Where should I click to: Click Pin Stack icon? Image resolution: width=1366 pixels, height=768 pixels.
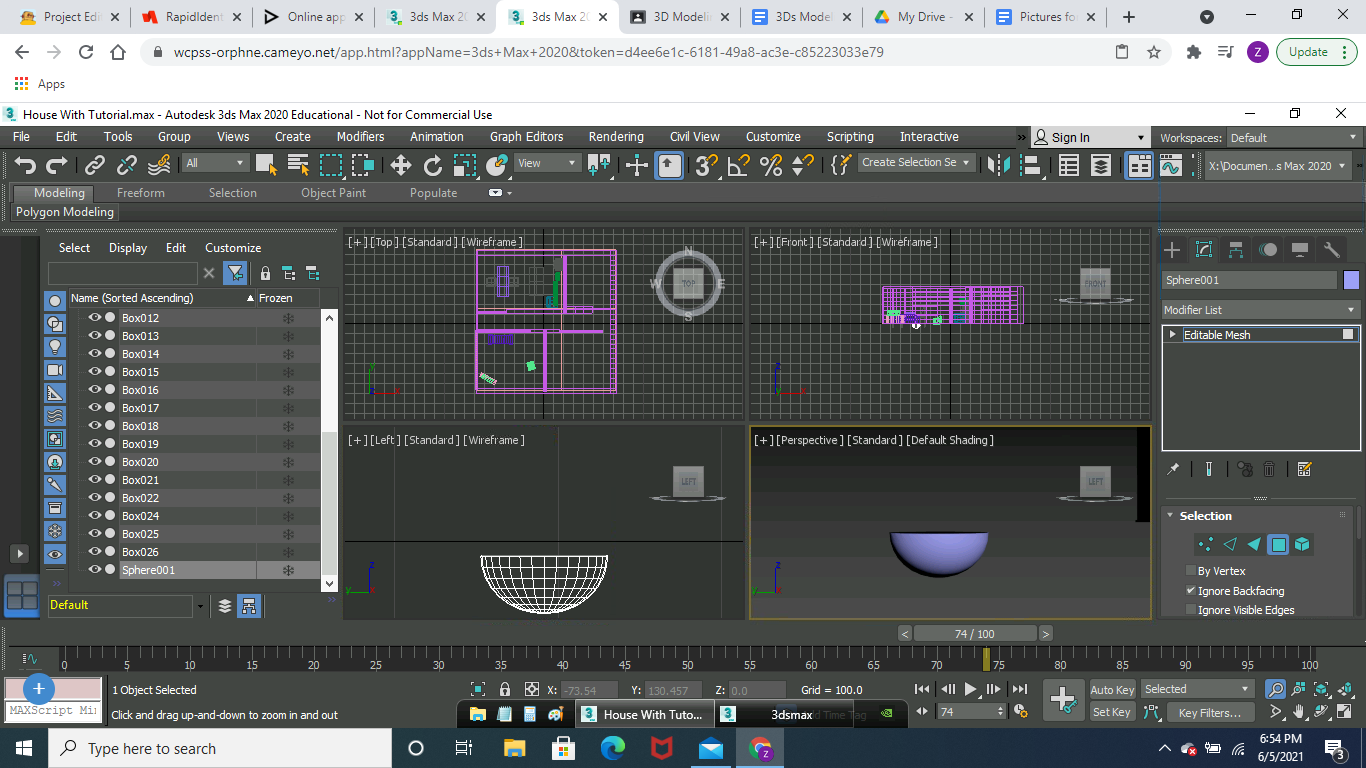[x=1174, y=468]
